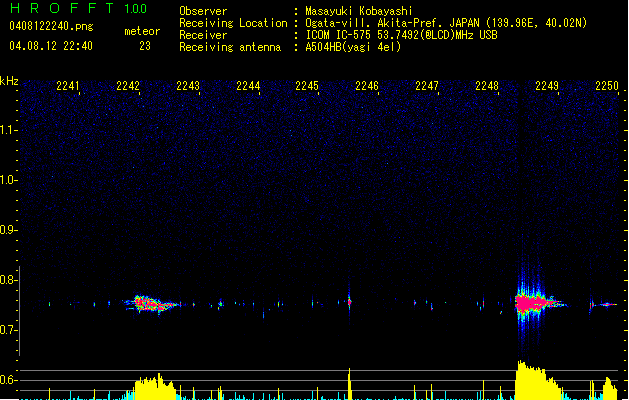Click the 2244 time axis marker
The height and width of the screenshot is (400, 629).
coord(248,86)
